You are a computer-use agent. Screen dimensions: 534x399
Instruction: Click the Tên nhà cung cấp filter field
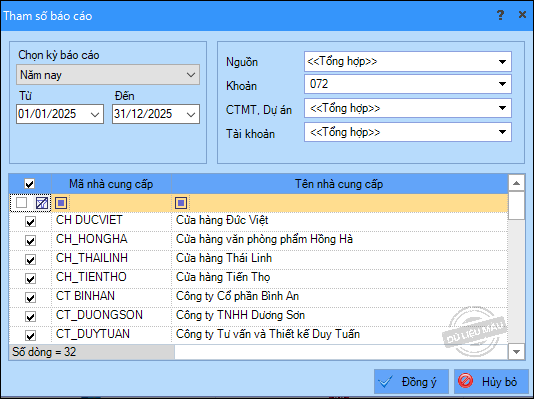[347, 203]
